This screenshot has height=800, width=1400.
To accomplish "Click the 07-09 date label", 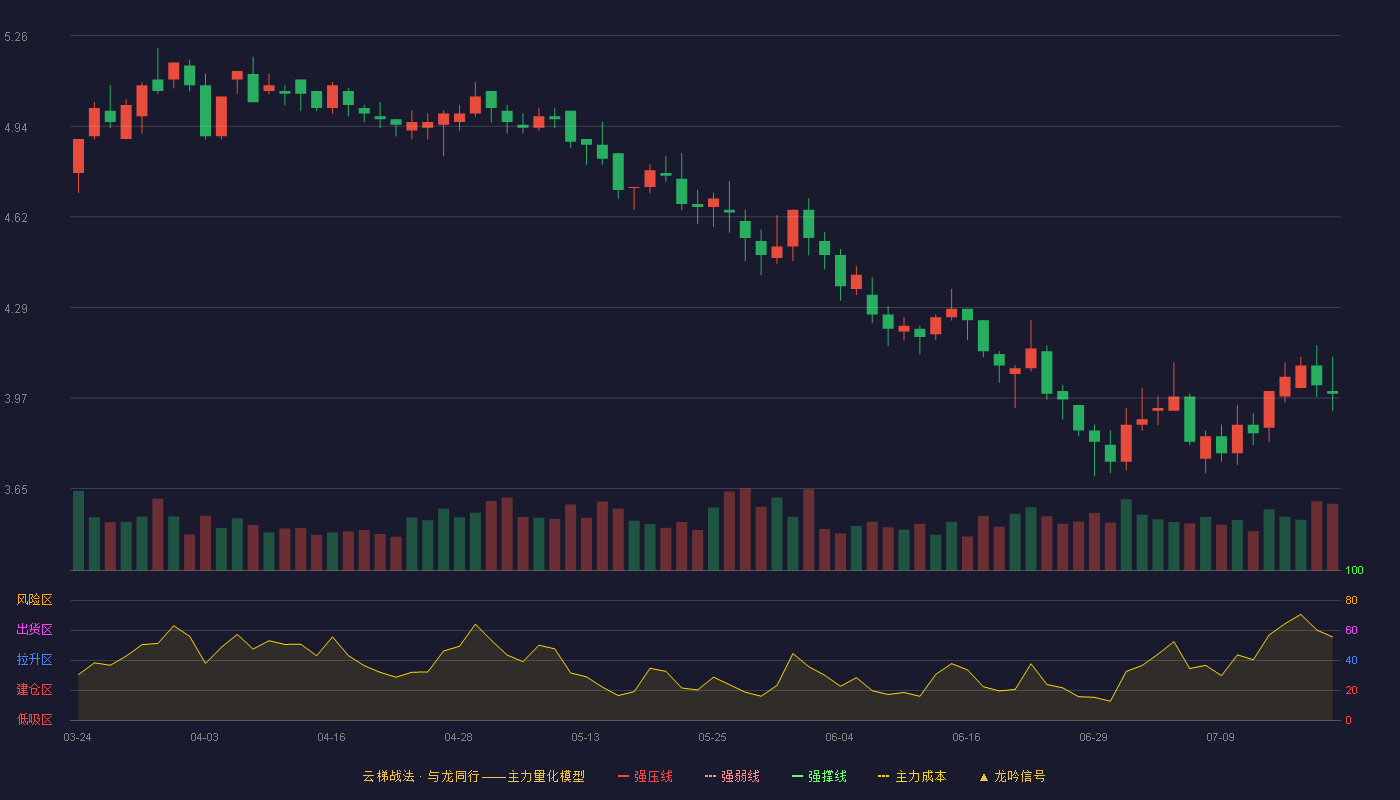I will (1220, 737).
